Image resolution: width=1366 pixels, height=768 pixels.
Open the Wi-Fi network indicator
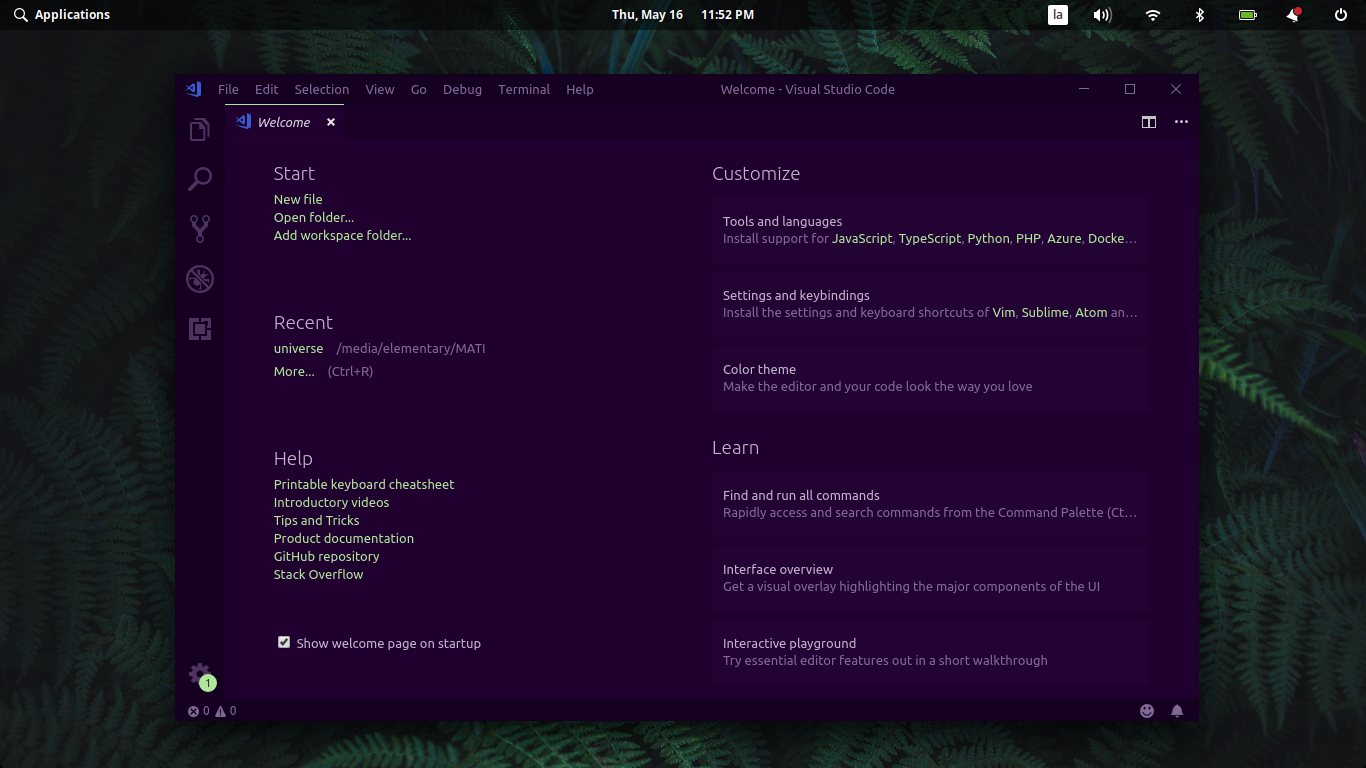click(1153, 15)
